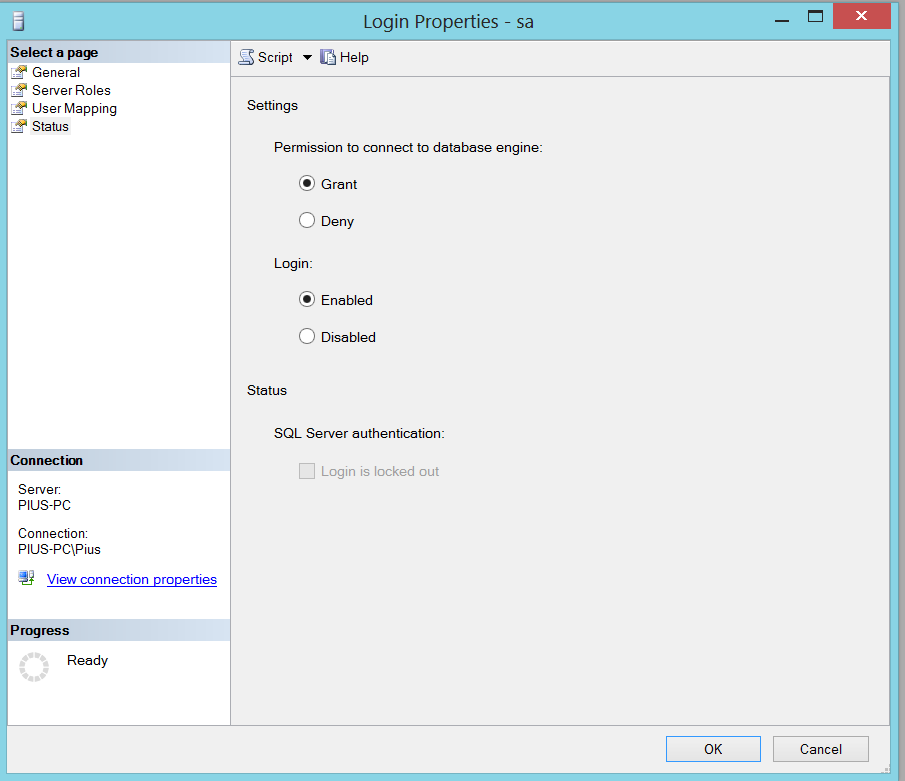Click the PIUS-PC\Pius connection text
Viewport: 905px width, 781px height.
click(59, 549)
